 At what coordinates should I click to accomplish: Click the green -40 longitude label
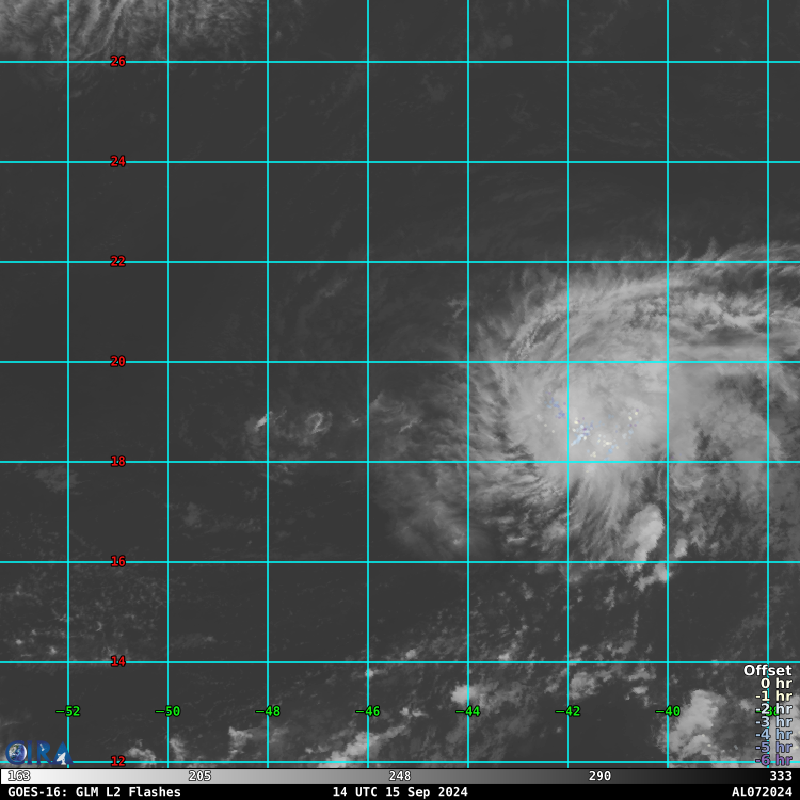click(x=668, y=712)
